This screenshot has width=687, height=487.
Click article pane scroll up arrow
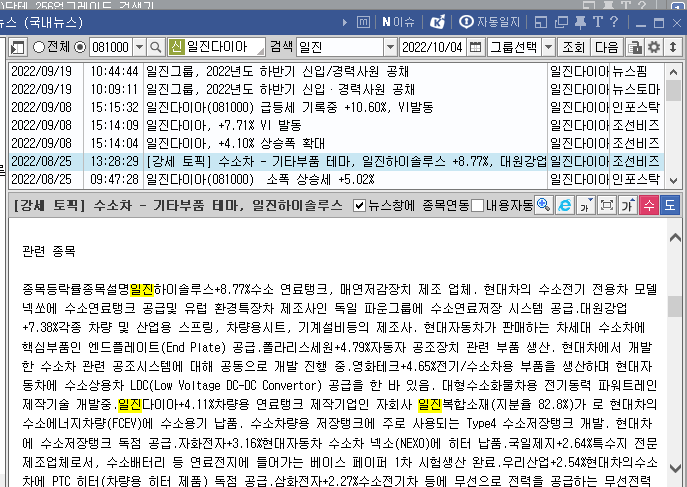coord(675,238)
